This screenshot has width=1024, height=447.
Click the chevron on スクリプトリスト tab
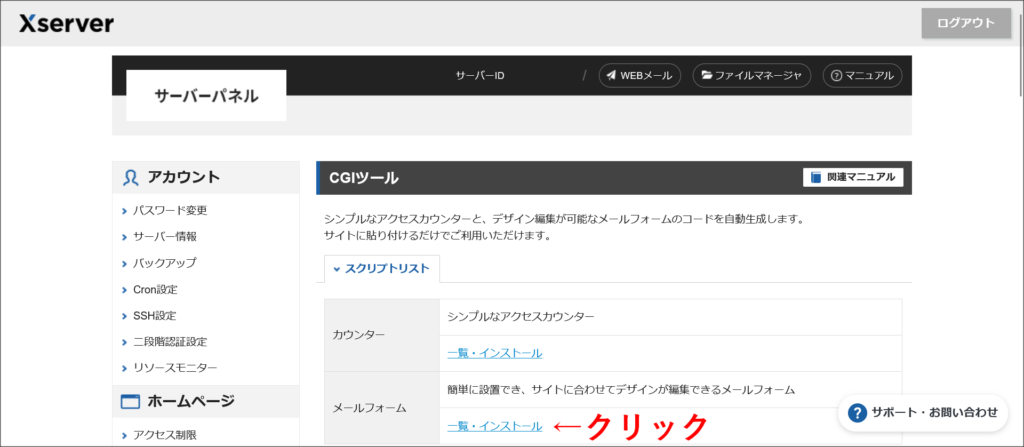tap(337, 269)
